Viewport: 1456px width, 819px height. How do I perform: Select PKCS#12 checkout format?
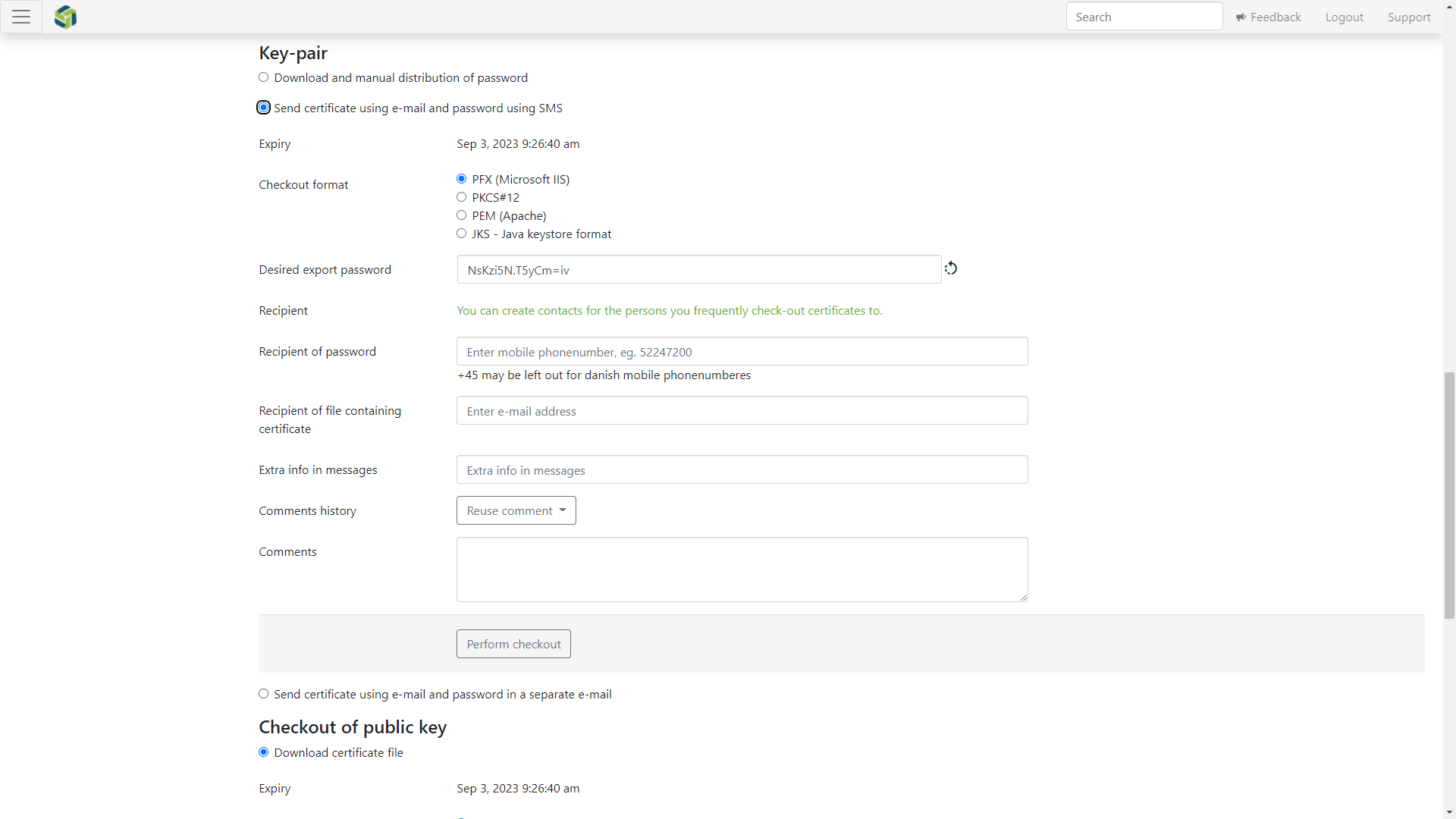pos(461,197)
